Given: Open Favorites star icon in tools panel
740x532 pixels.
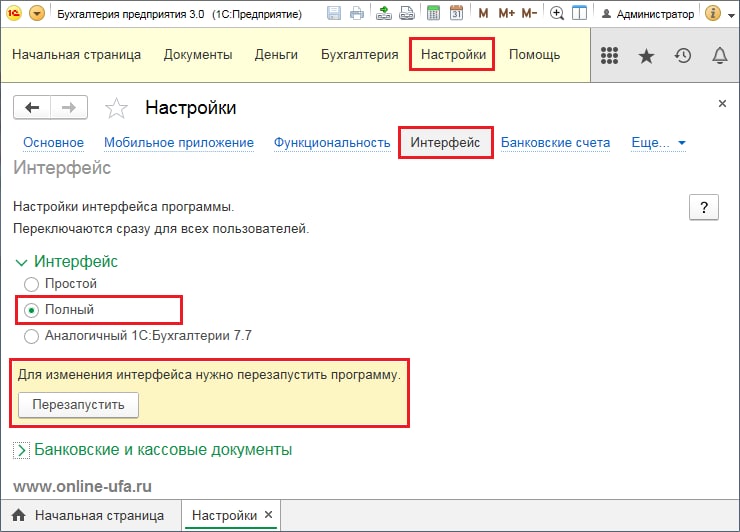Looking at the screenshot, I should (646, 56).
